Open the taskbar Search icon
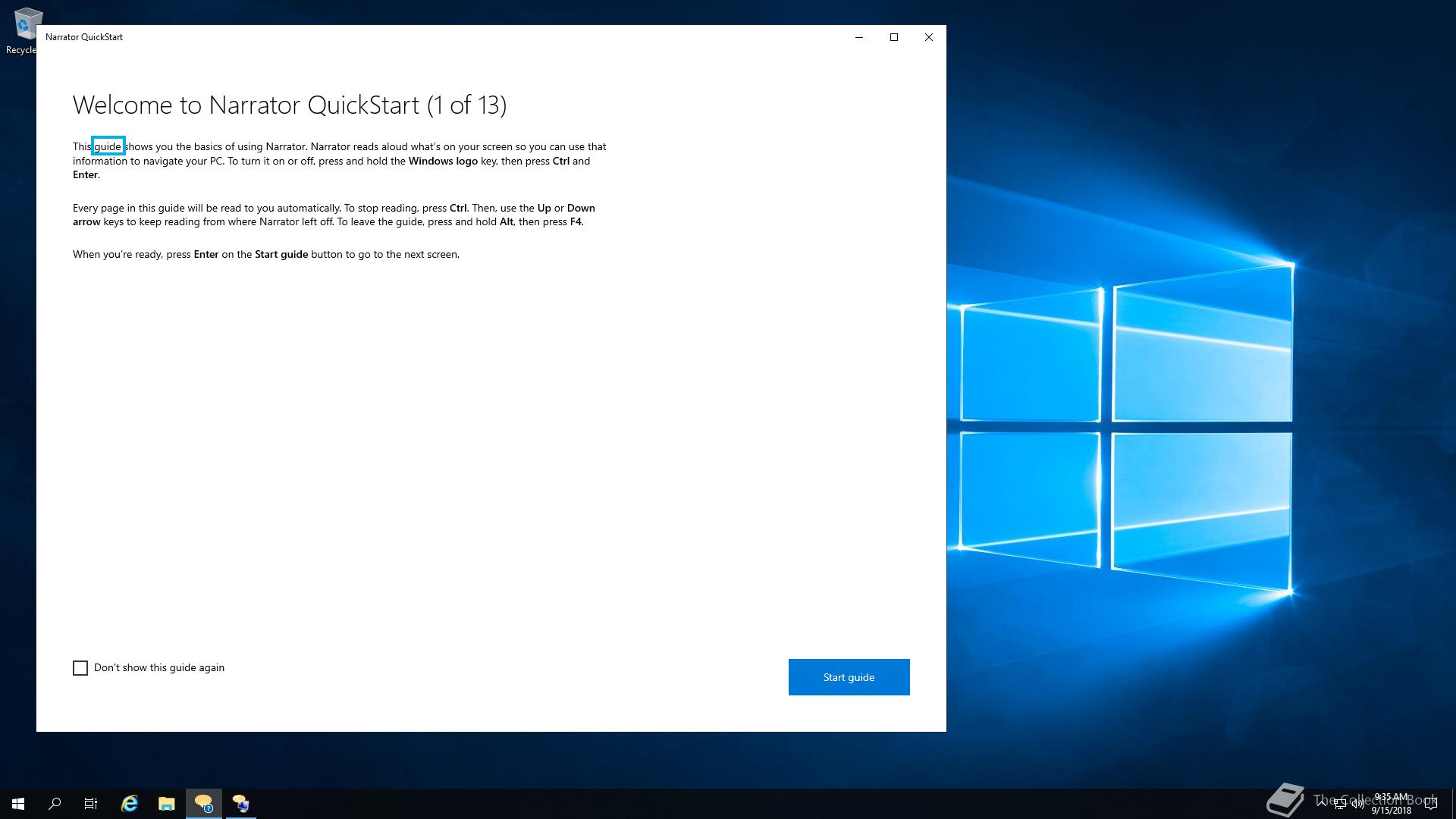Screen dimensions: 1456x819 (55, 804)
